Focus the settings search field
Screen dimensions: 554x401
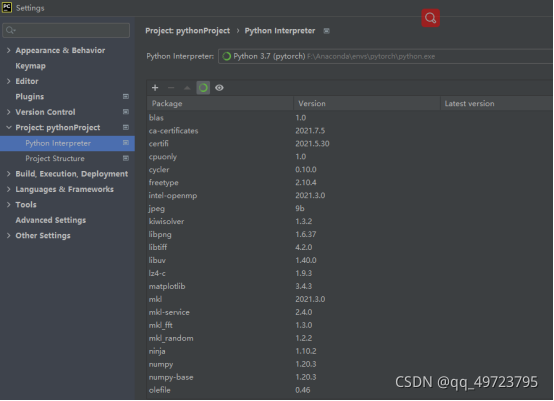pos(66,30)
